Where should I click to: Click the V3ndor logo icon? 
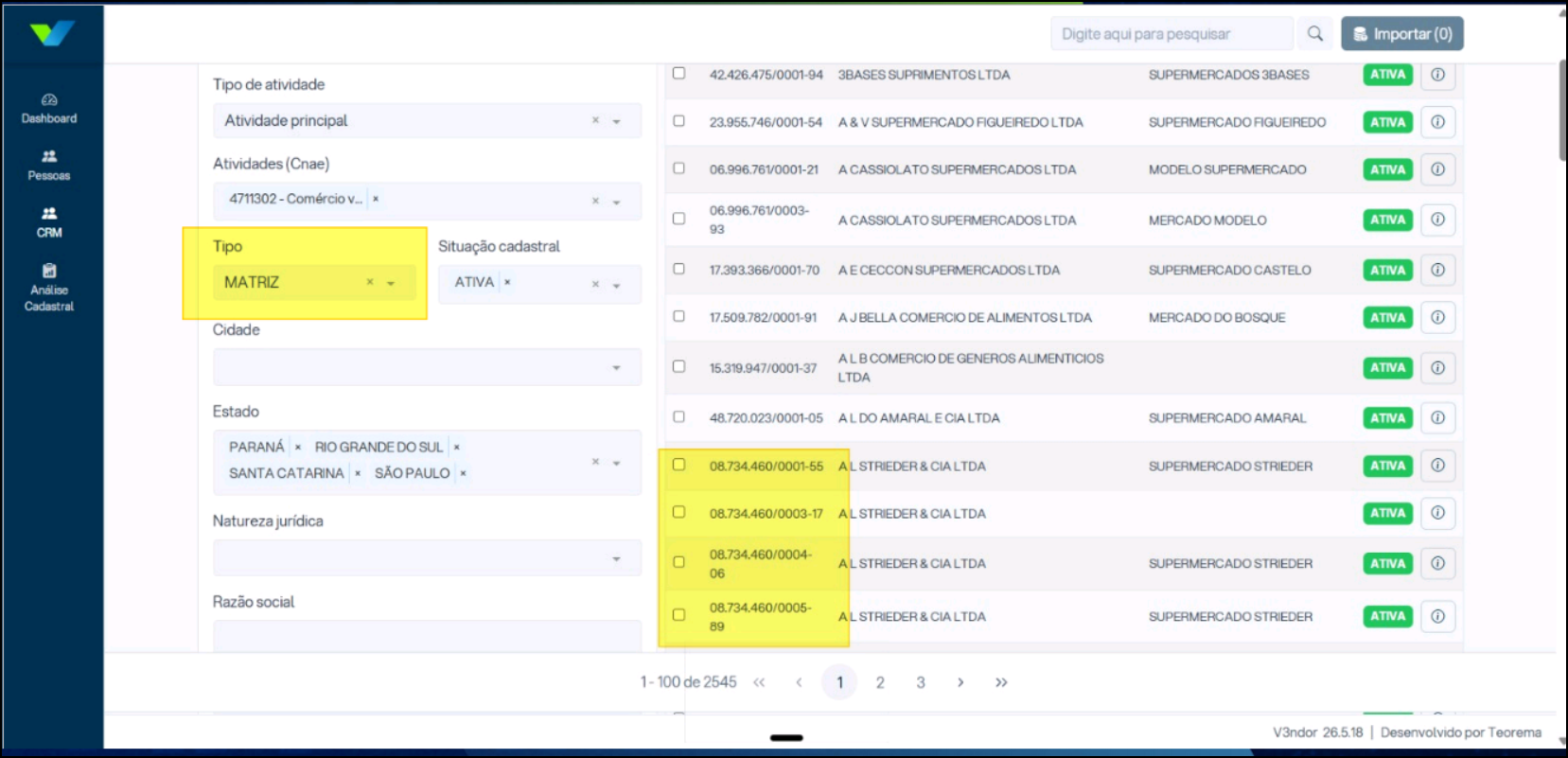[52, 33]
